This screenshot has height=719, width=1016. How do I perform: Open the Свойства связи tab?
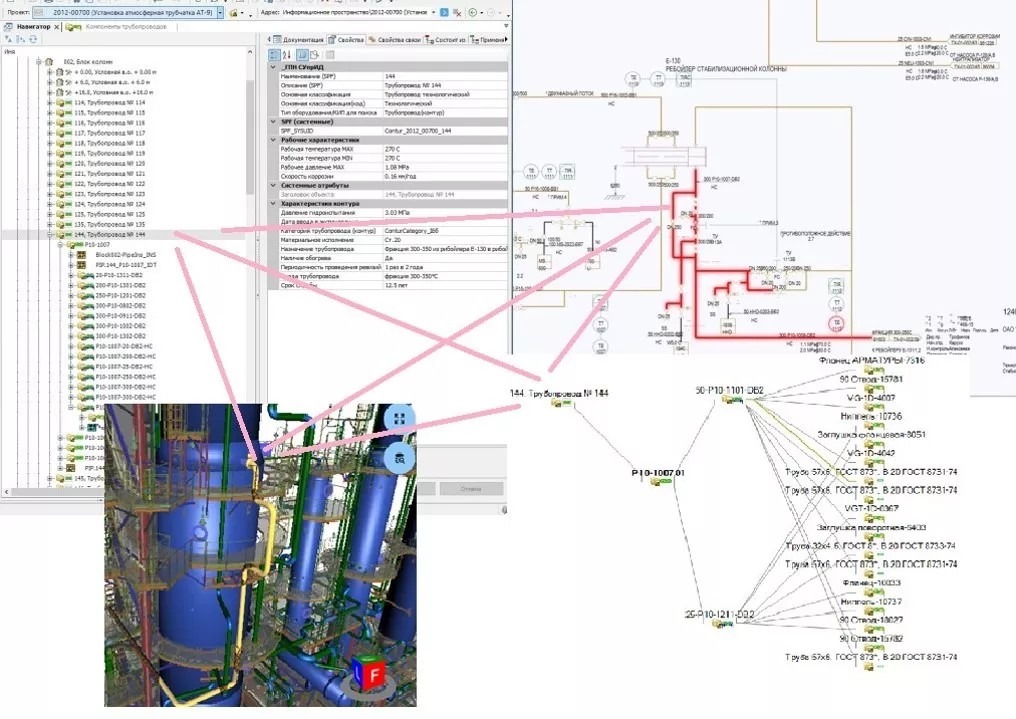tap(396, 39)
